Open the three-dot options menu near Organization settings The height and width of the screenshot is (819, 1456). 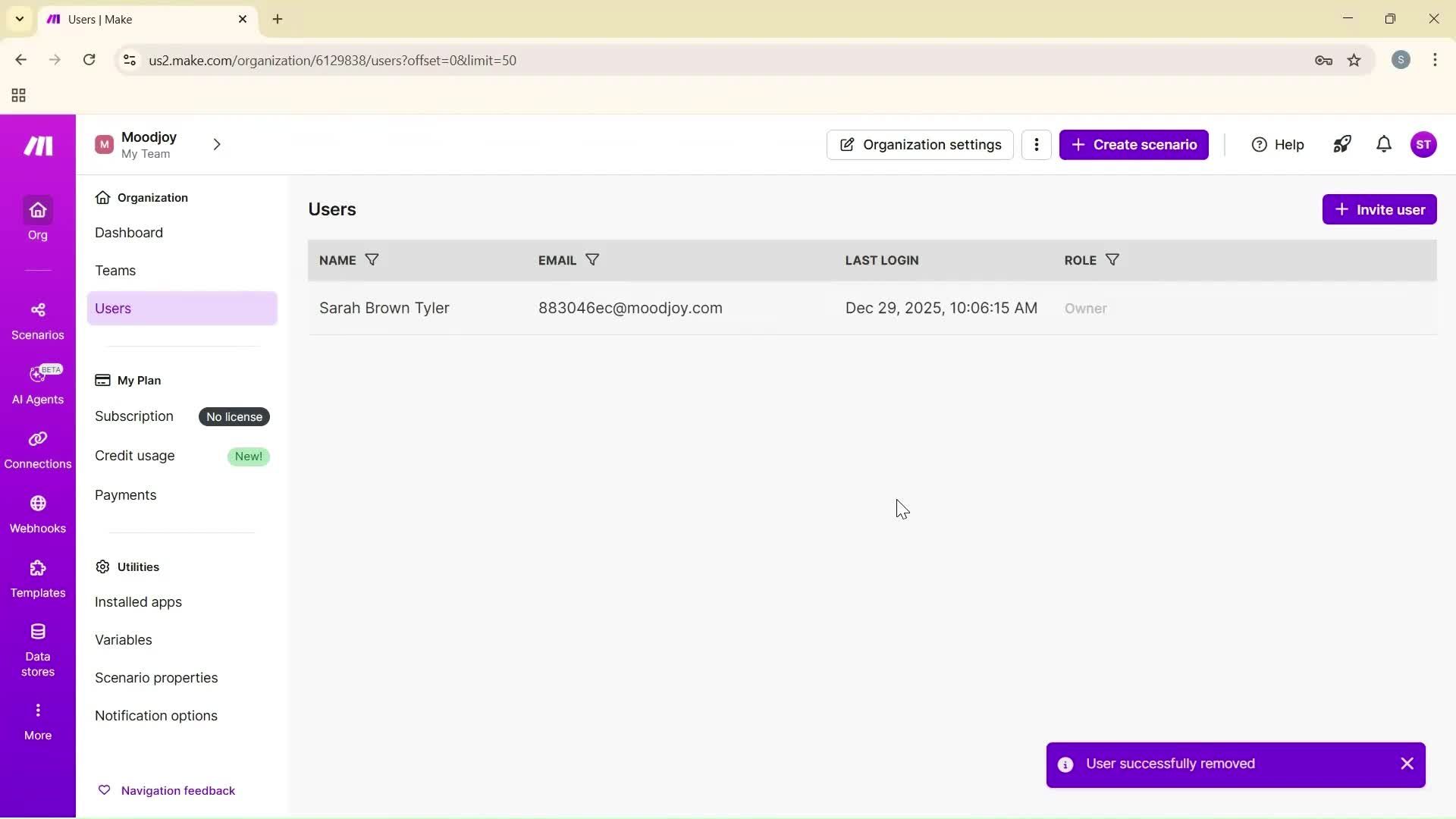(x=1036, y=144)
